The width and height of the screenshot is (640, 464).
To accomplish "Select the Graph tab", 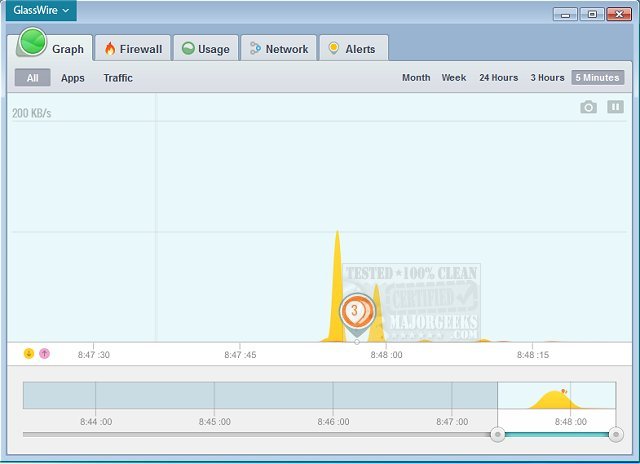I will coord(56,48).
